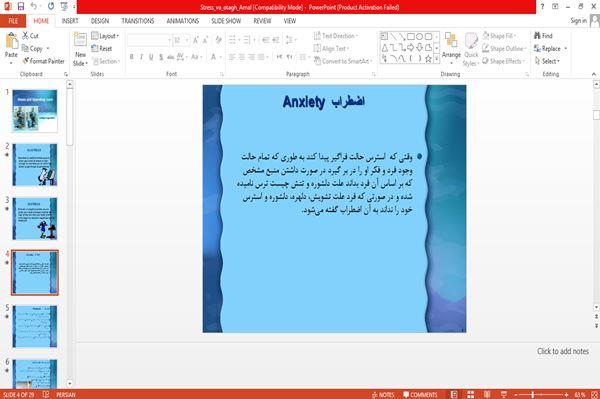The image size is (600, 399).
Task: Expand the Copy dropdown arrow
Action: [x=48, y=48]
